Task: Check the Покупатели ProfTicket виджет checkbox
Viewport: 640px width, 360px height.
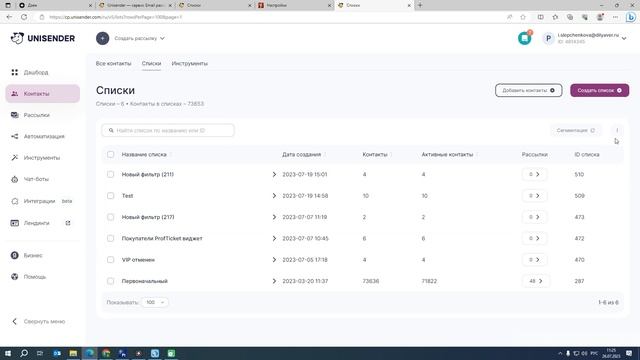Action: click(111, 238)
